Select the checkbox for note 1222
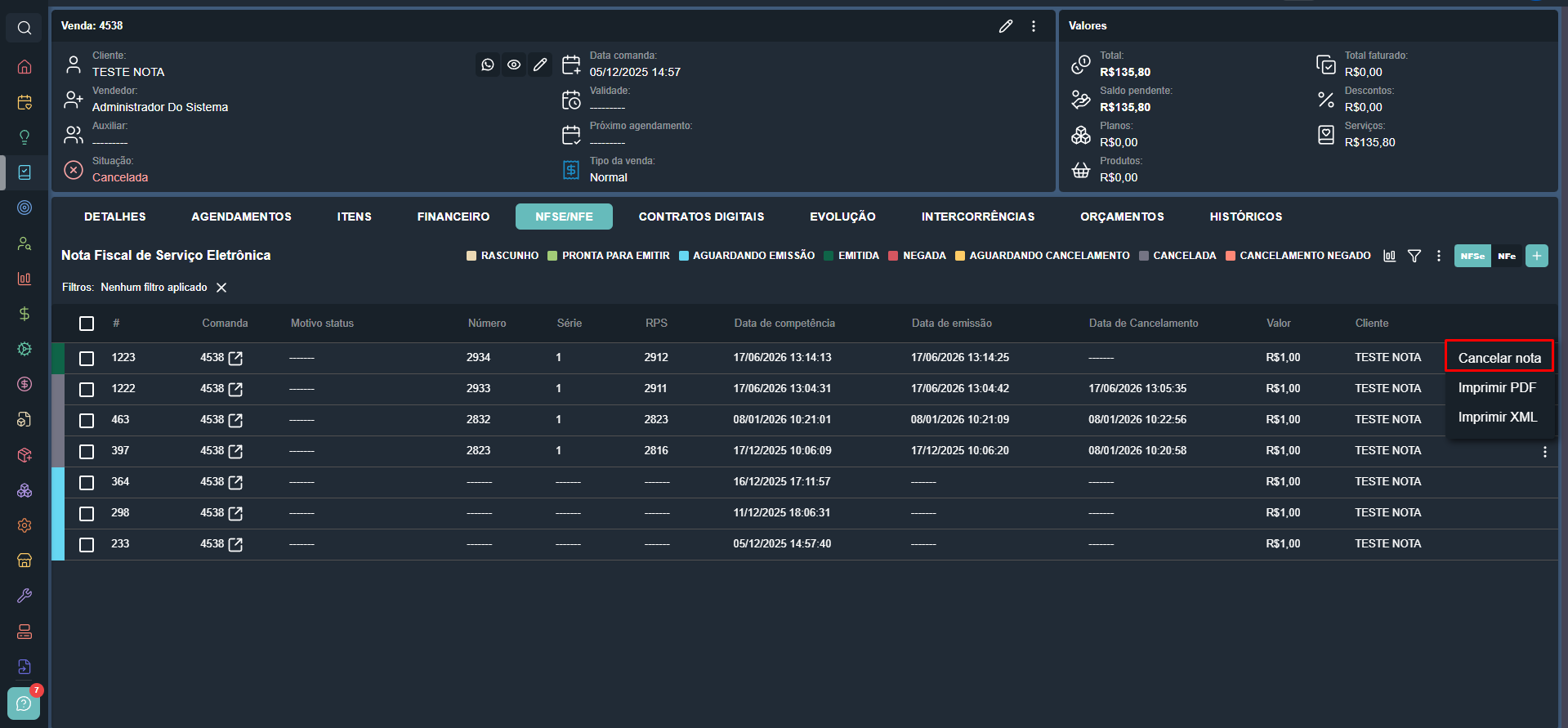Viewport: 1568px width, 728px height. [x=87, y=389]
